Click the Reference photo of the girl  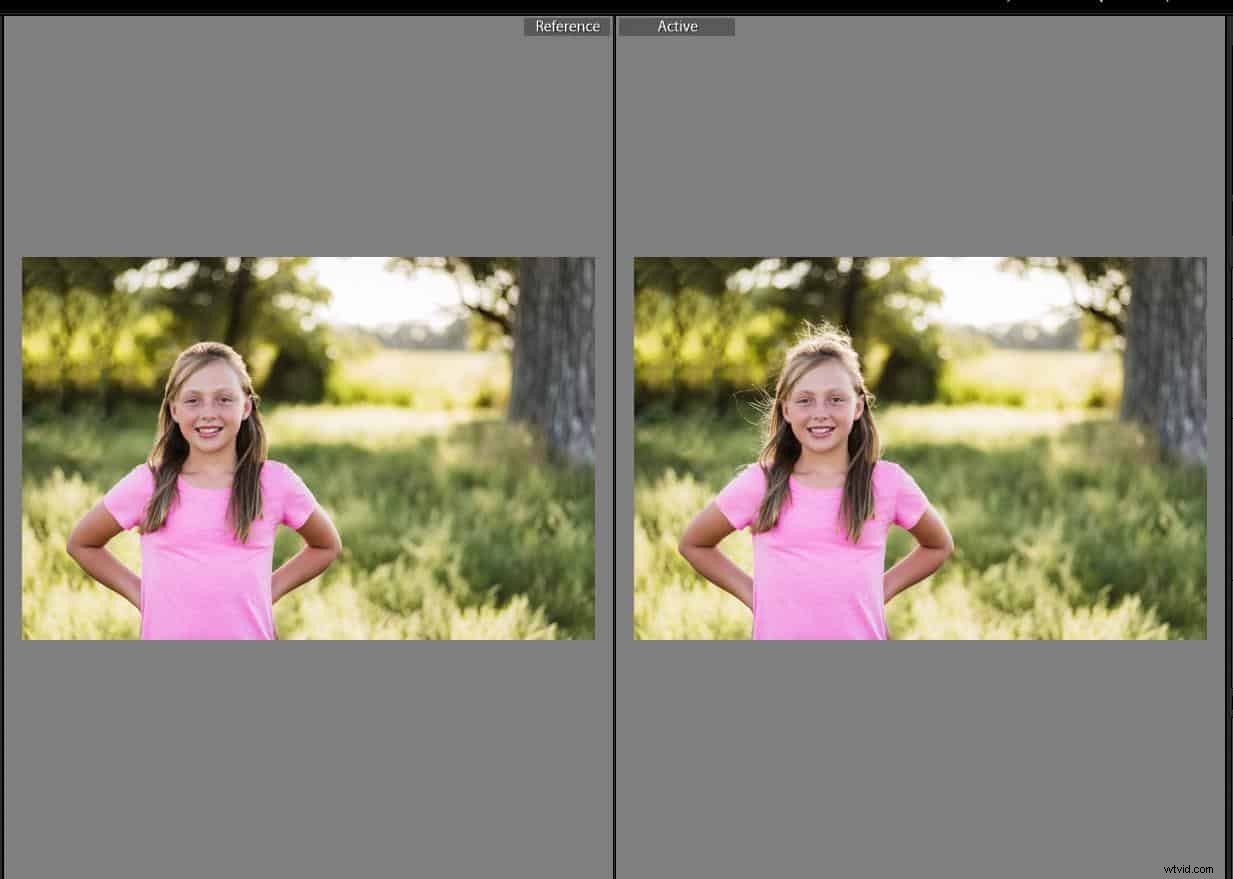pos(308,448)
